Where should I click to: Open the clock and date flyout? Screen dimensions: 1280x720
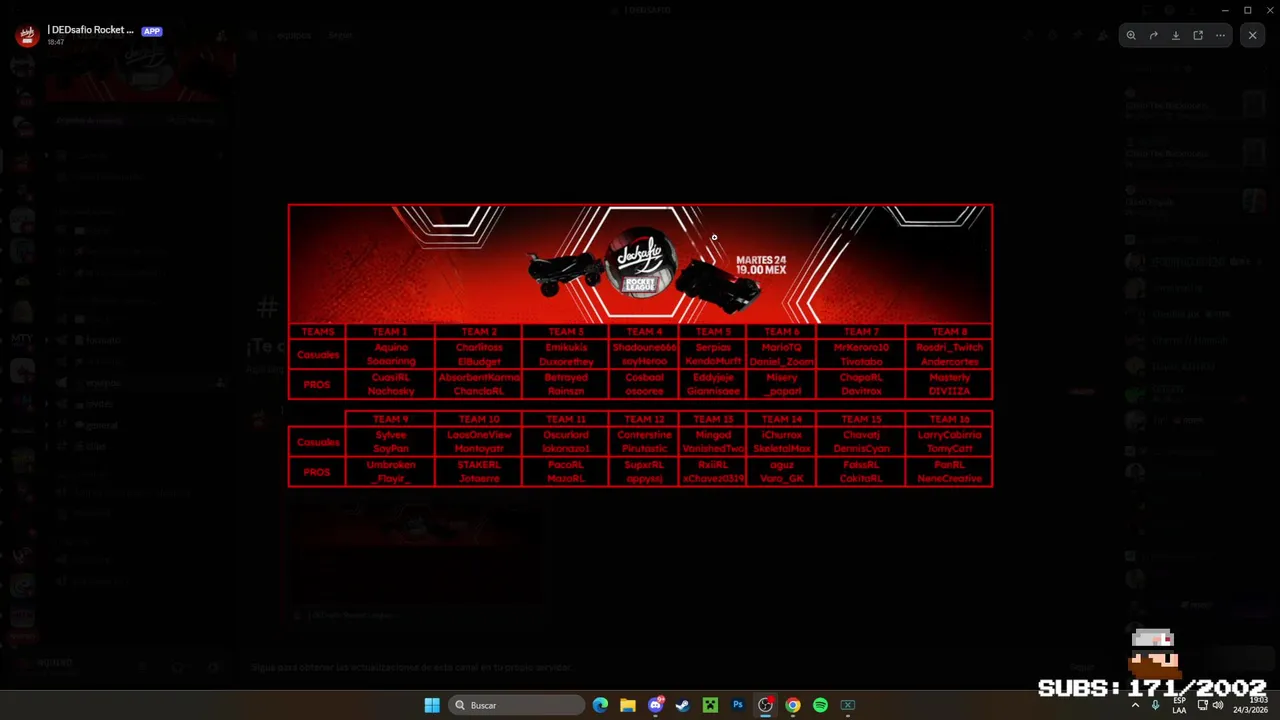tap(1250, 705)
